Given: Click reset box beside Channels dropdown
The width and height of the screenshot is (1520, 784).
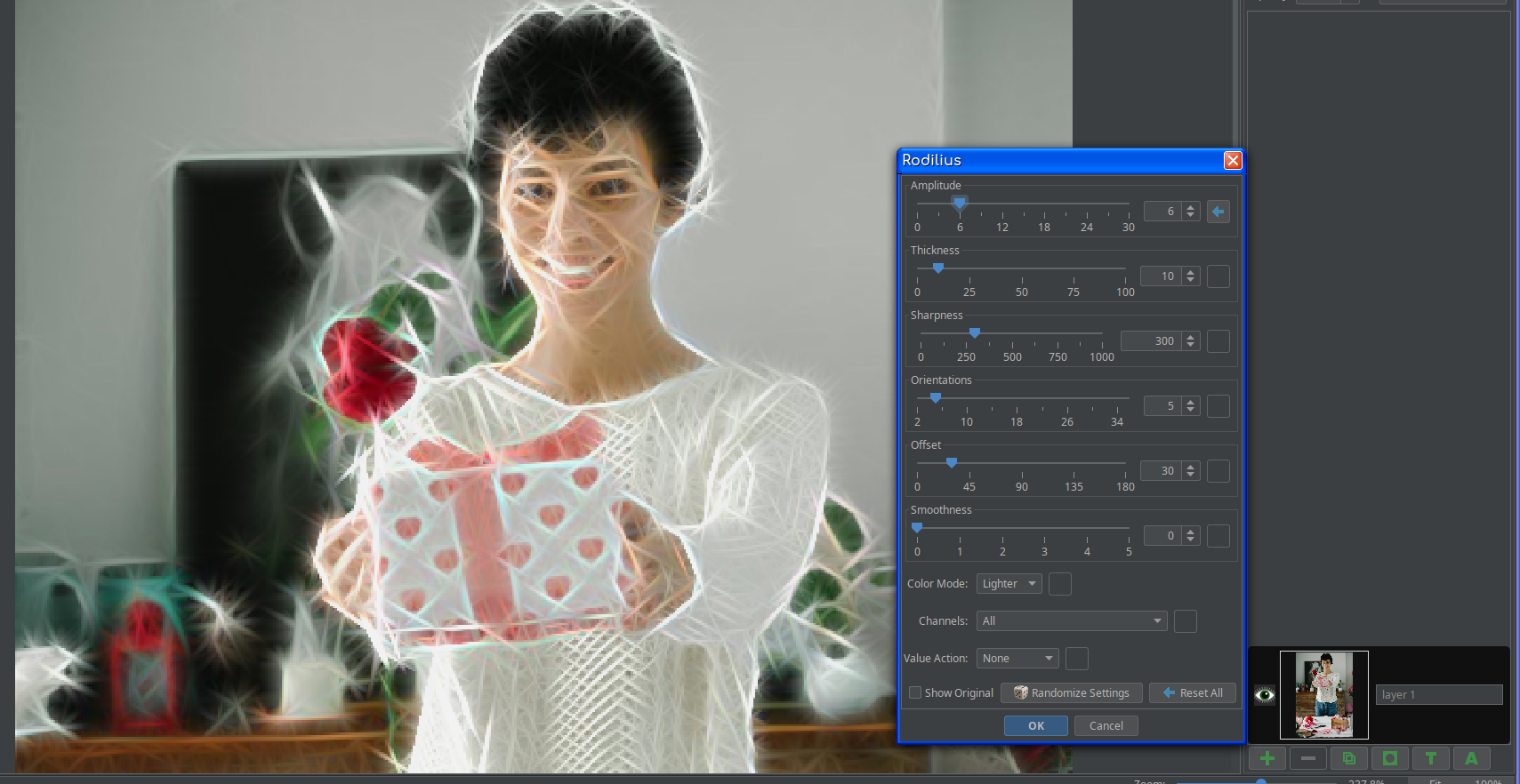Looking at the screenshot, I should click(x=1186, y=621).
